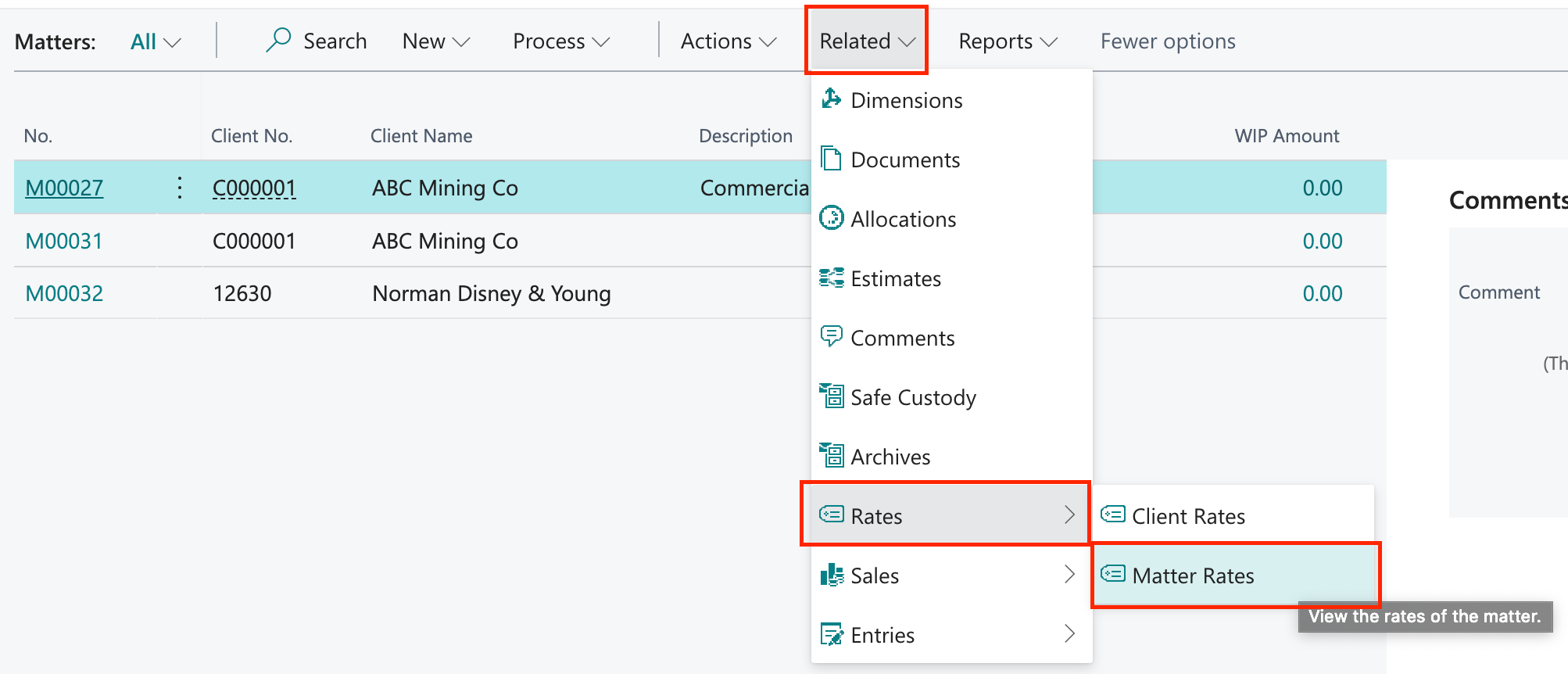Screen dimensions: 1568x674
Task: Open client C000001 link in first row
Action: coord(254,188)
